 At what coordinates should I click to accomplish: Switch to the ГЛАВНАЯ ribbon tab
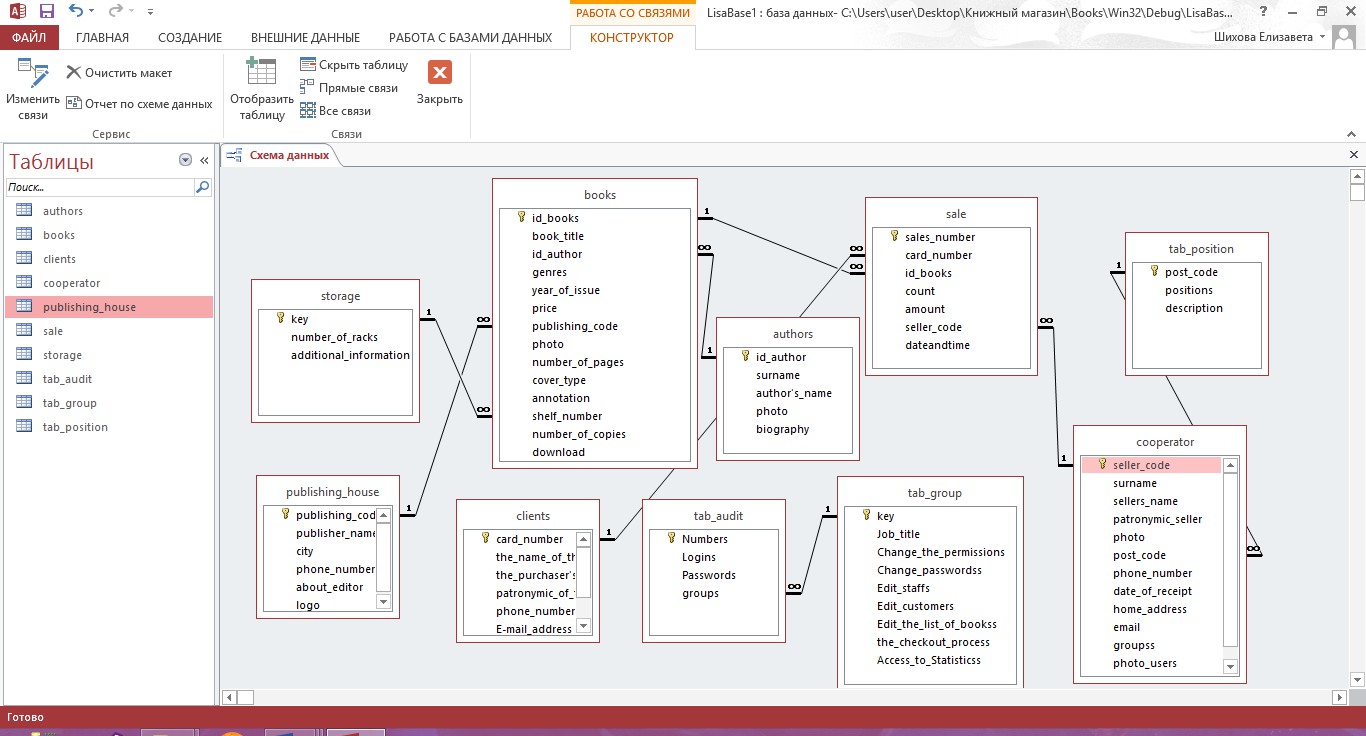(102, 38)
